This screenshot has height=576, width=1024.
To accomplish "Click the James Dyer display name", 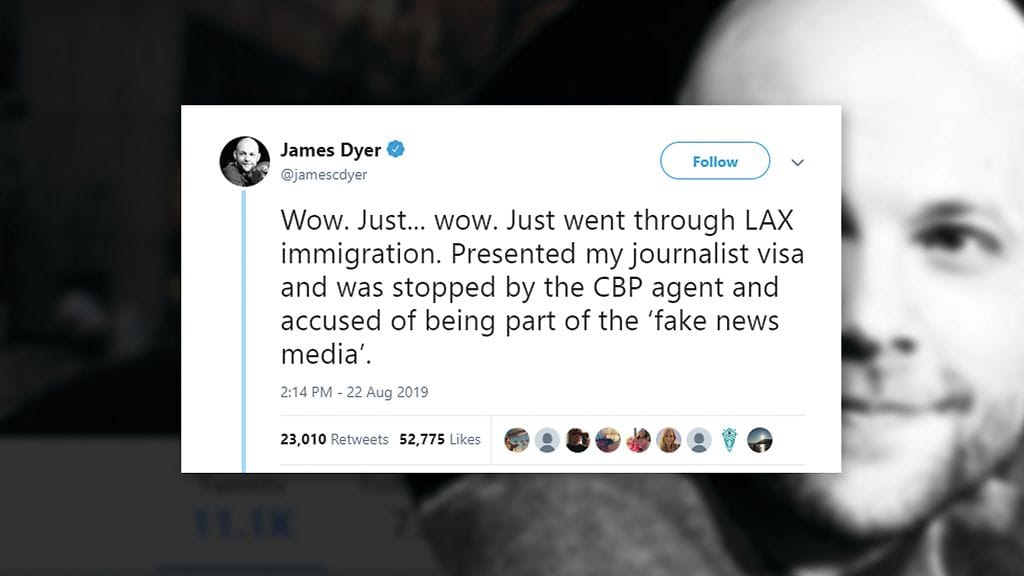I will pos(330,150).
